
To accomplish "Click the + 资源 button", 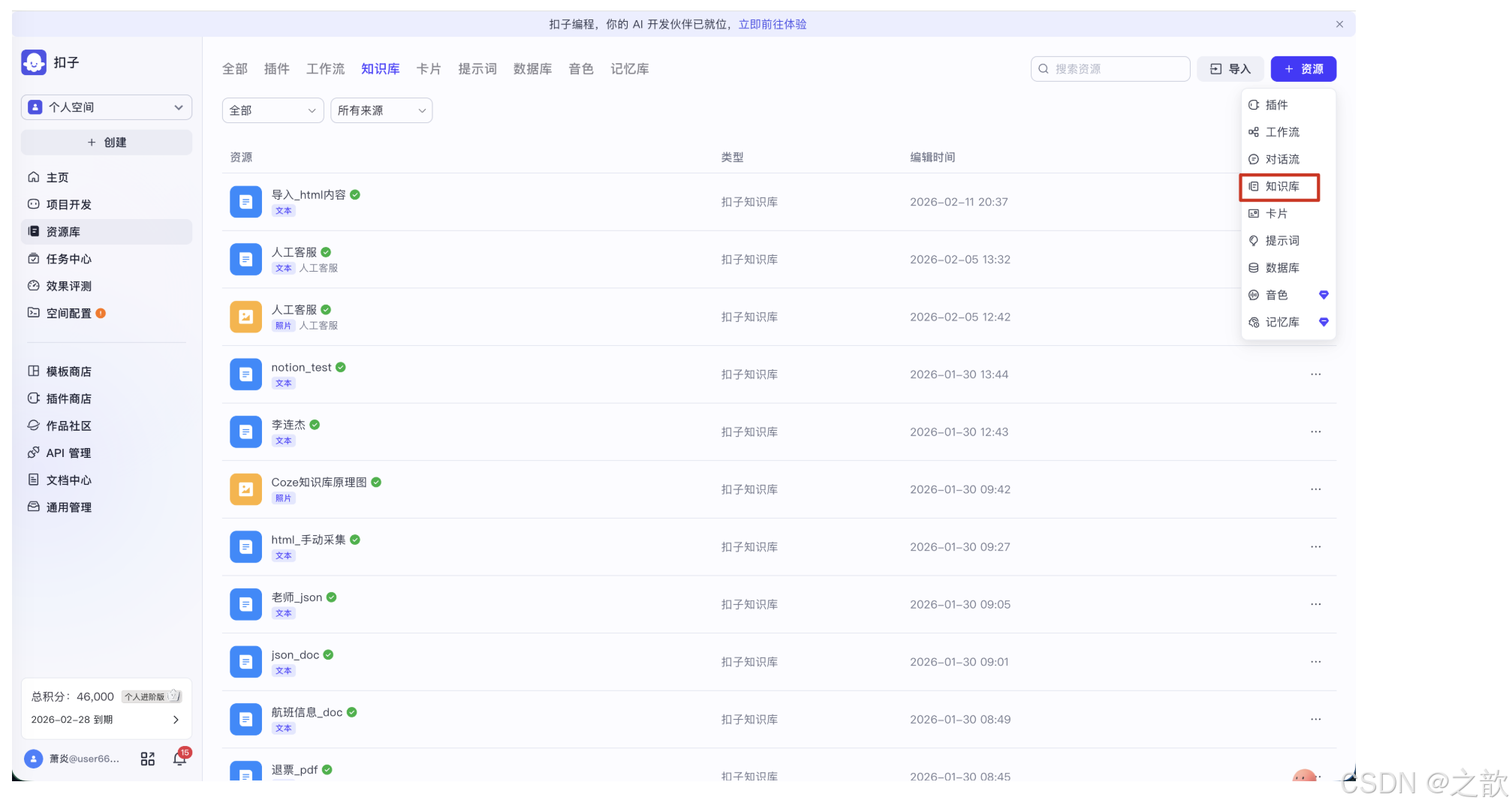I will [x=1303, y=69].
